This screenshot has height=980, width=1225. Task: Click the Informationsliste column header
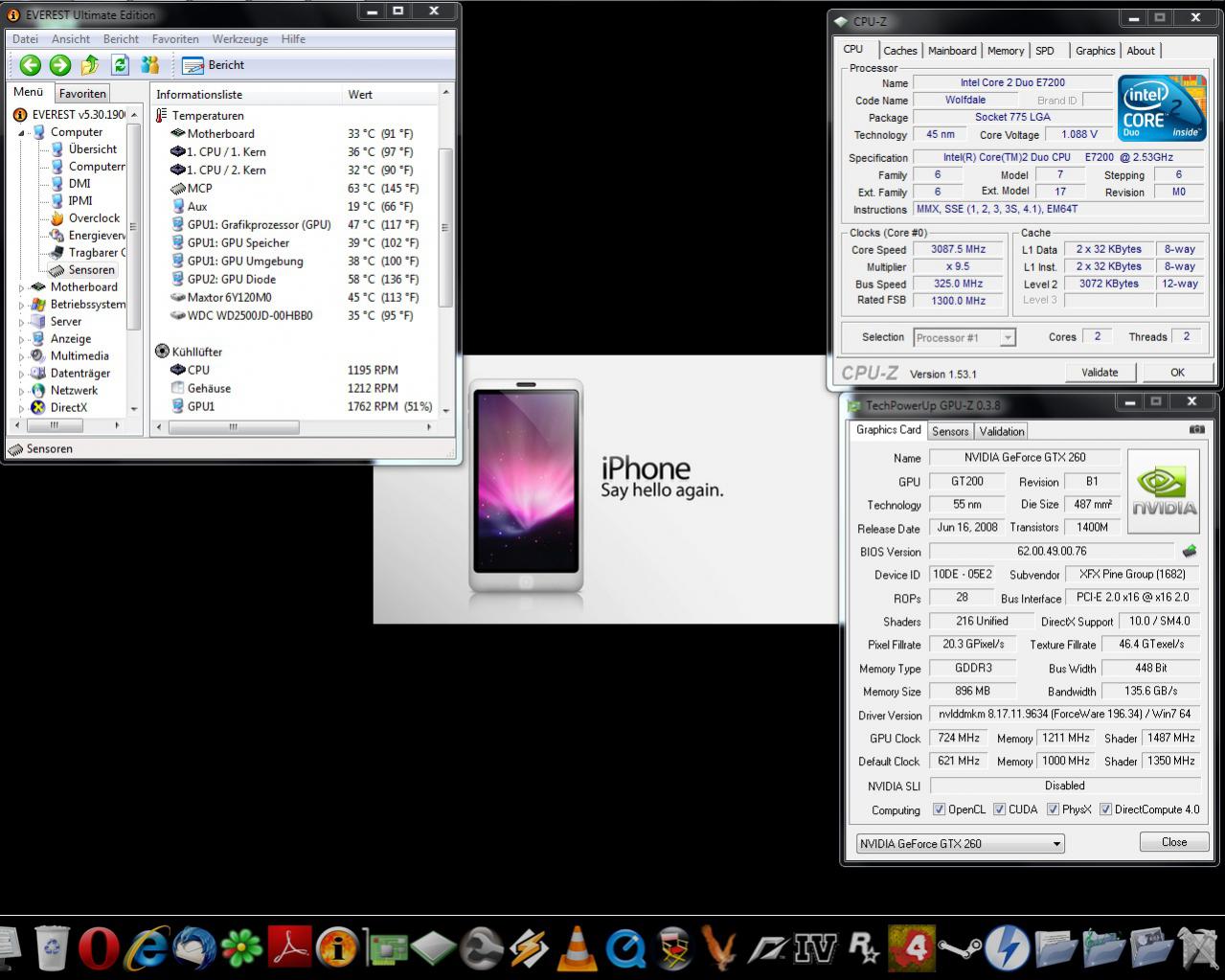click(246, 94)
